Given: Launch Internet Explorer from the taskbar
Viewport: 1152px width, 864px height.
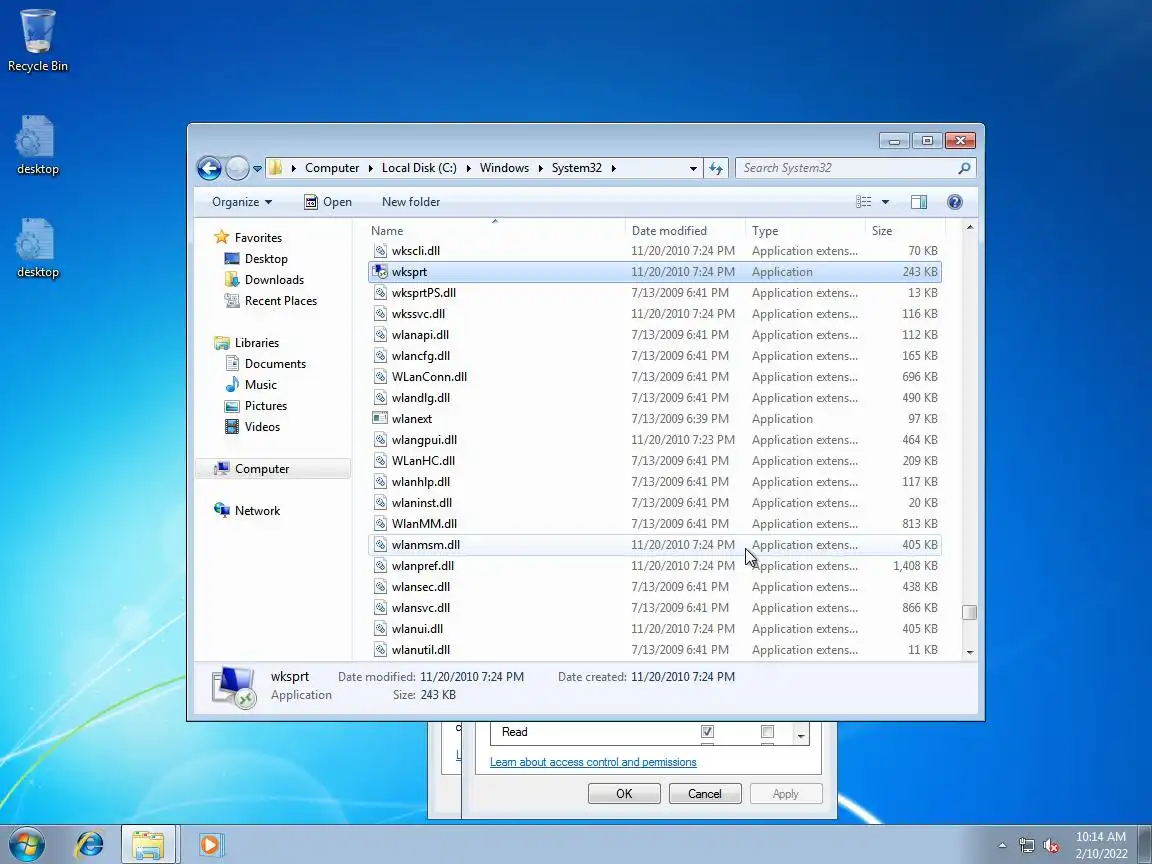Looking at the screenshot, I should tap(90, 845).
